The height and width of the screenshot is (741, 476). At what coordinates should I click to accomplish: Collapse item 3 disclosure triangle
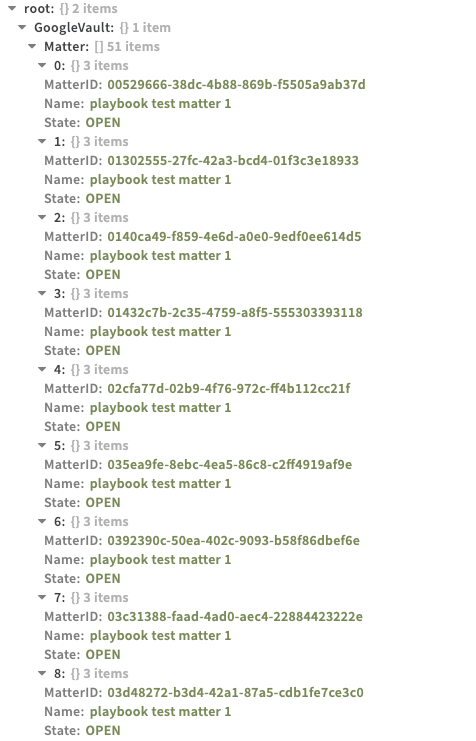42,293
